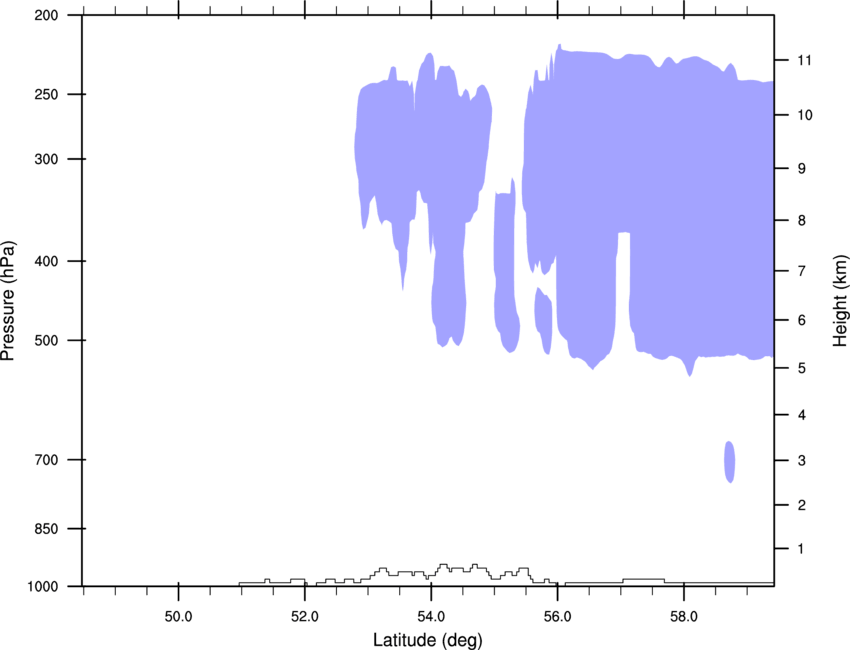850x650 pixels.
Task: Click the 3 km height label
Action: tap(802, 461)
